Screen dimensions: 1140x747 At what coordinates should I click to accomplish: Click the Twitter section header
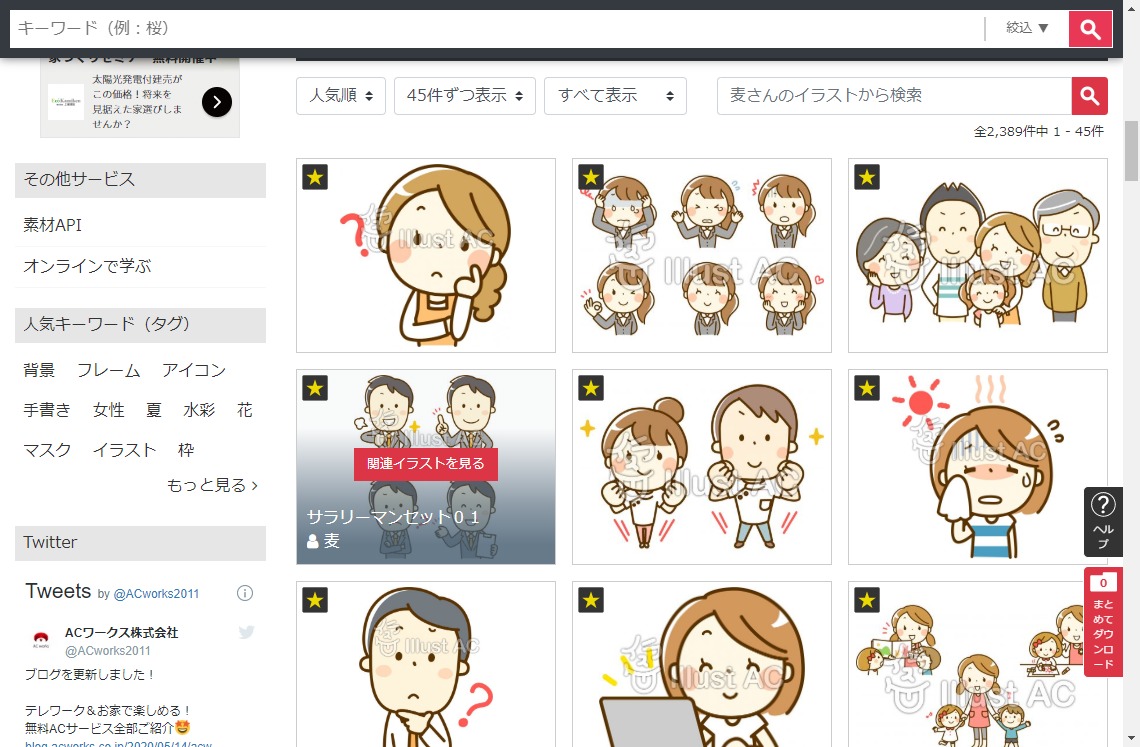pyautogui.click(x=140, y=543)
